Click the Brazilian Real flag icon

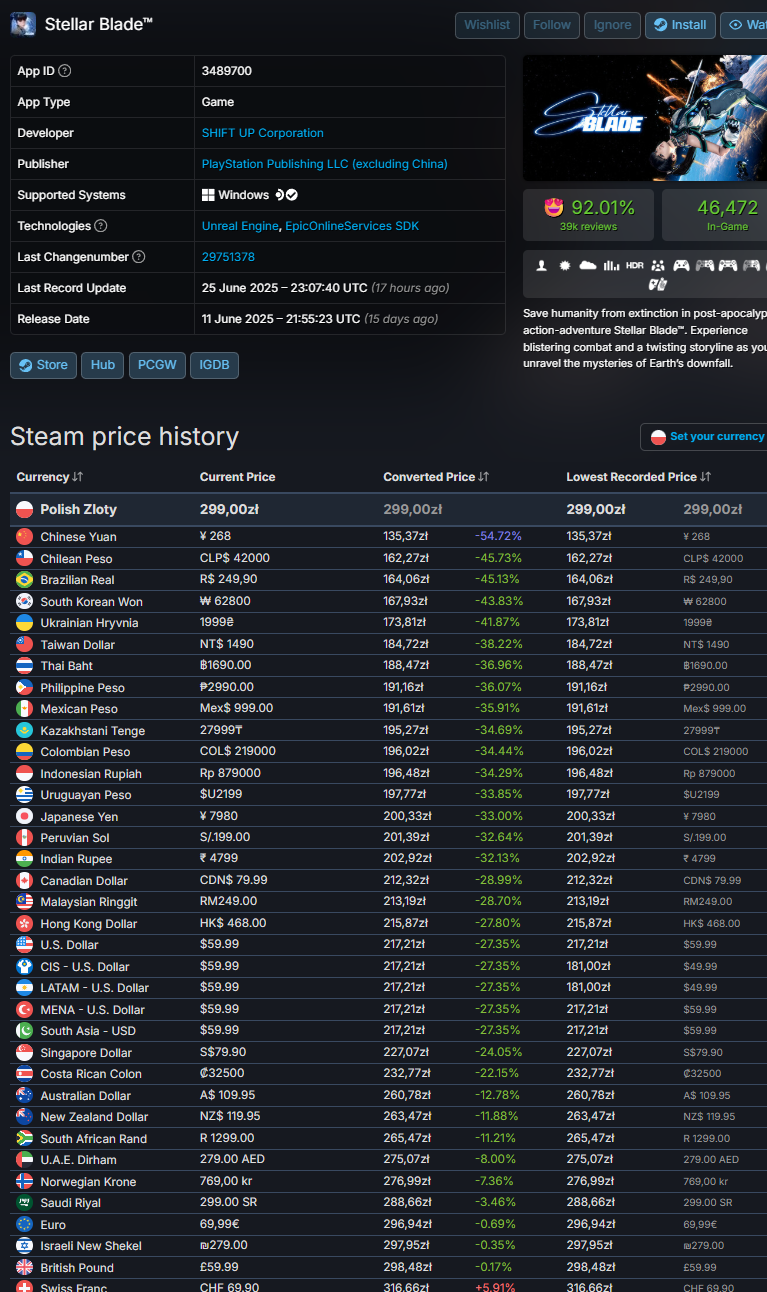point(25,580)
